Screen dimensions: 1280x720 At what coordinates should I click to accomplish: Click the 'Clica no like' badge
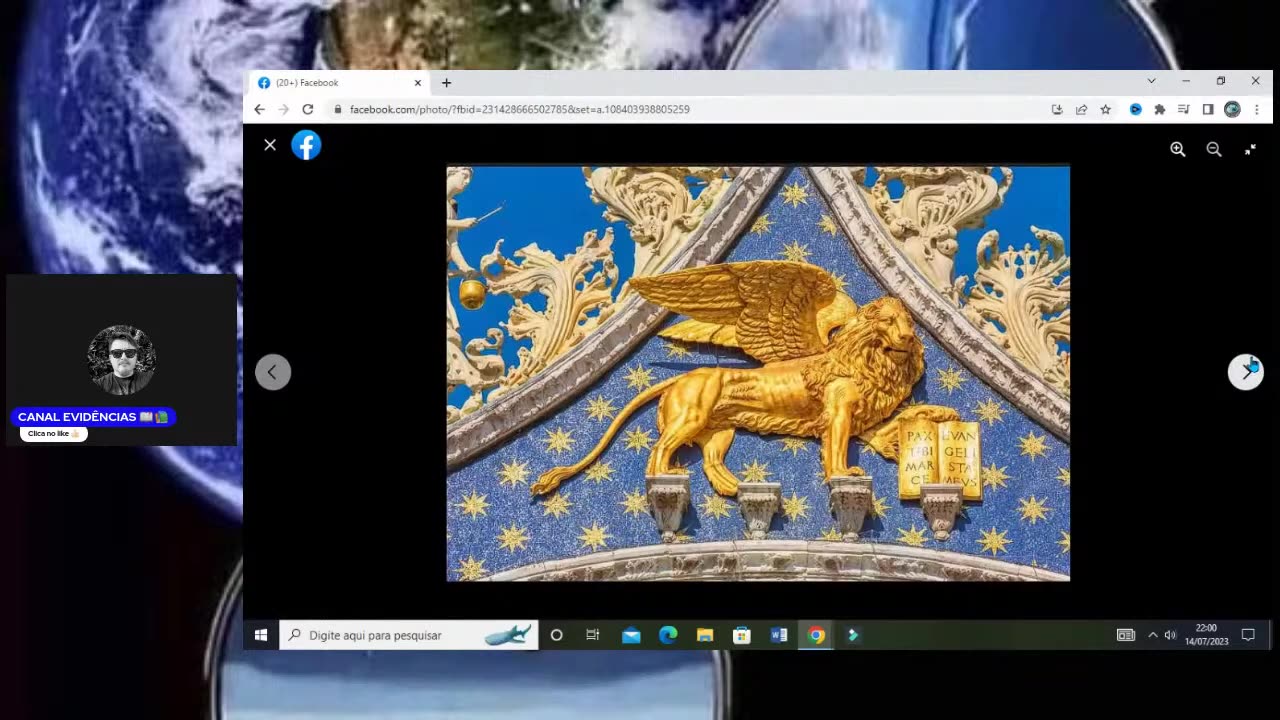pyautogui.click(x=54, y=434)
